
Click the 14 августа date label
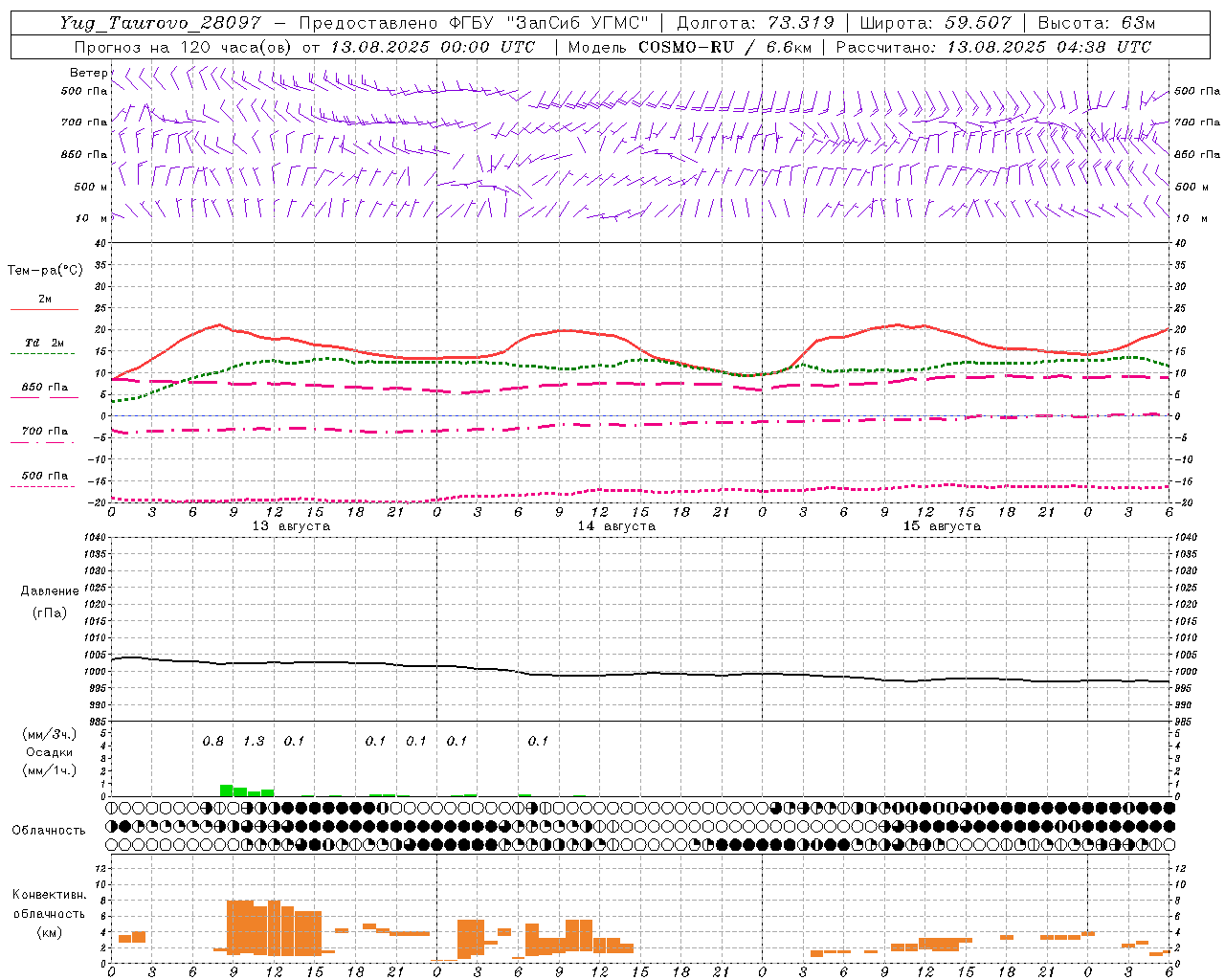pos(616,526)
